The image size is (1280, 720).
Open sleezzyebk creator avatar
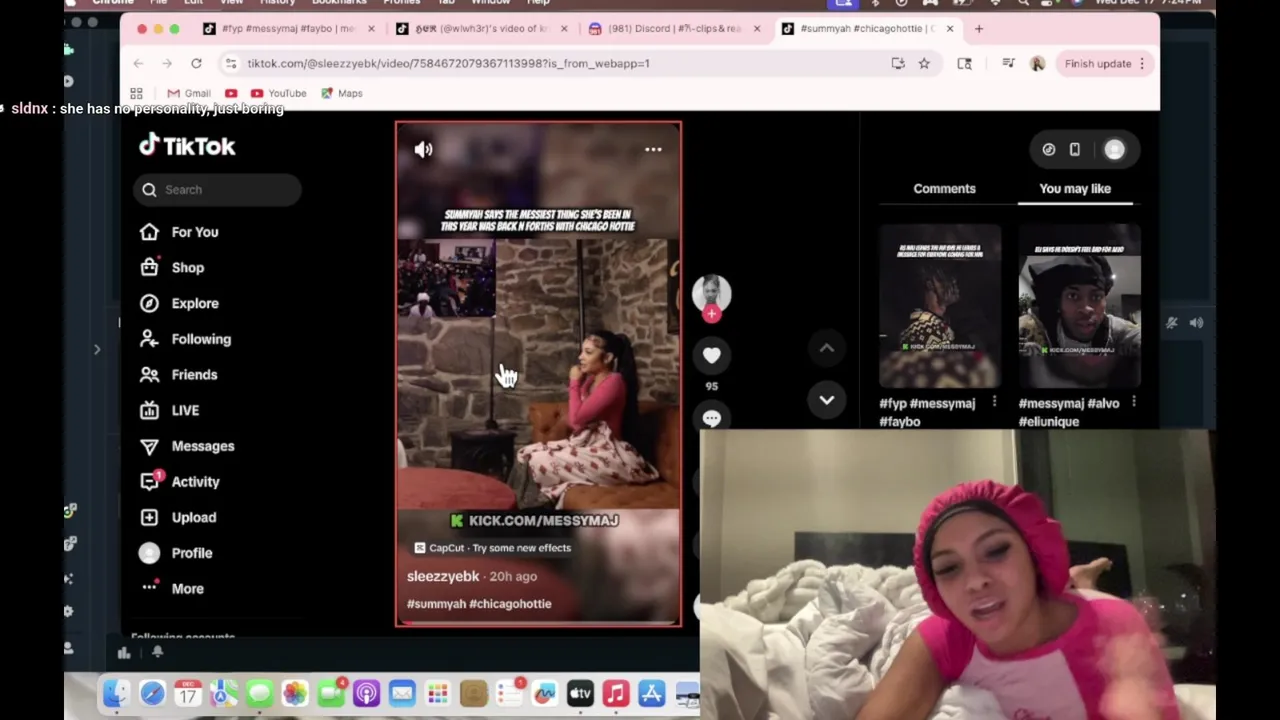(x=711, y=293)
